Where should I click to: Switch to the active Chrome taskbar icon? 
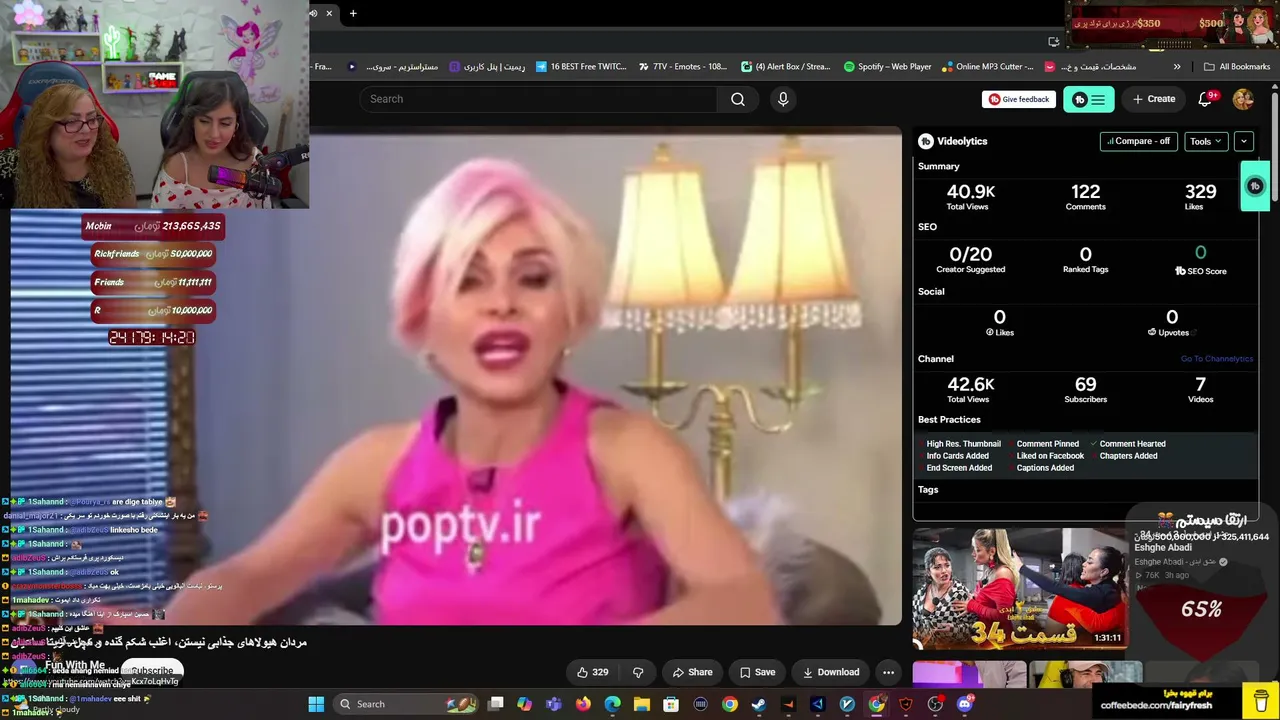point(877,704)
